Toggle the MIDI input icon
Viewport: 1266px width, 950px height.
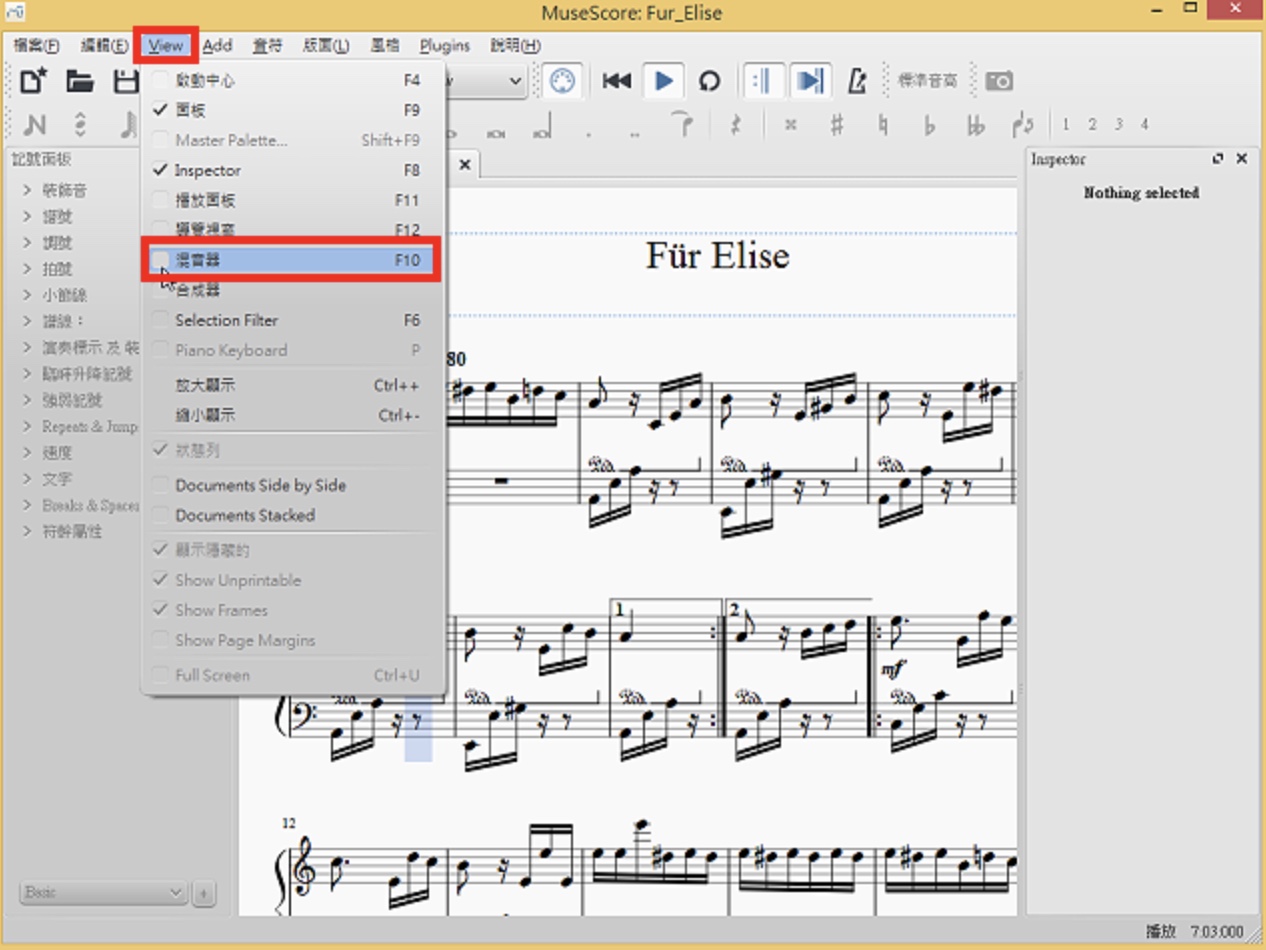coord(563,81)
